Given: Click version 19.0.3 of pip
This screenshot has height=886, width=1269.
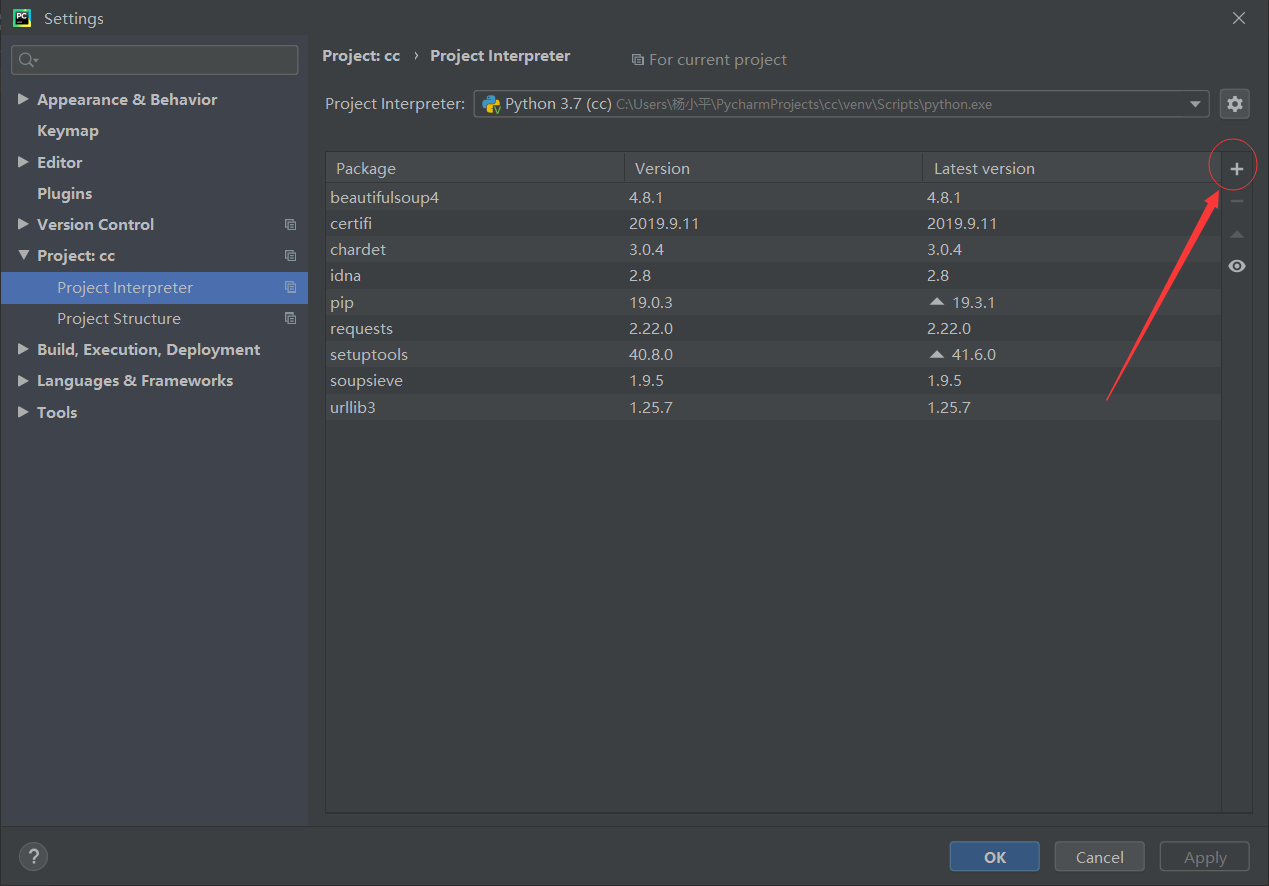Looking at the screenshot, I should click(651, 302).
